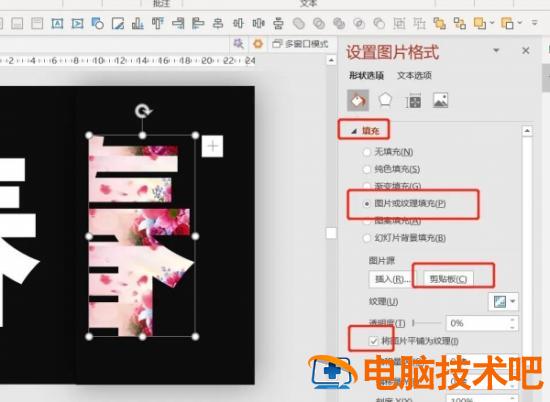
Task: Open the Size & Properties tab icon
Action: tap(413, 101)
